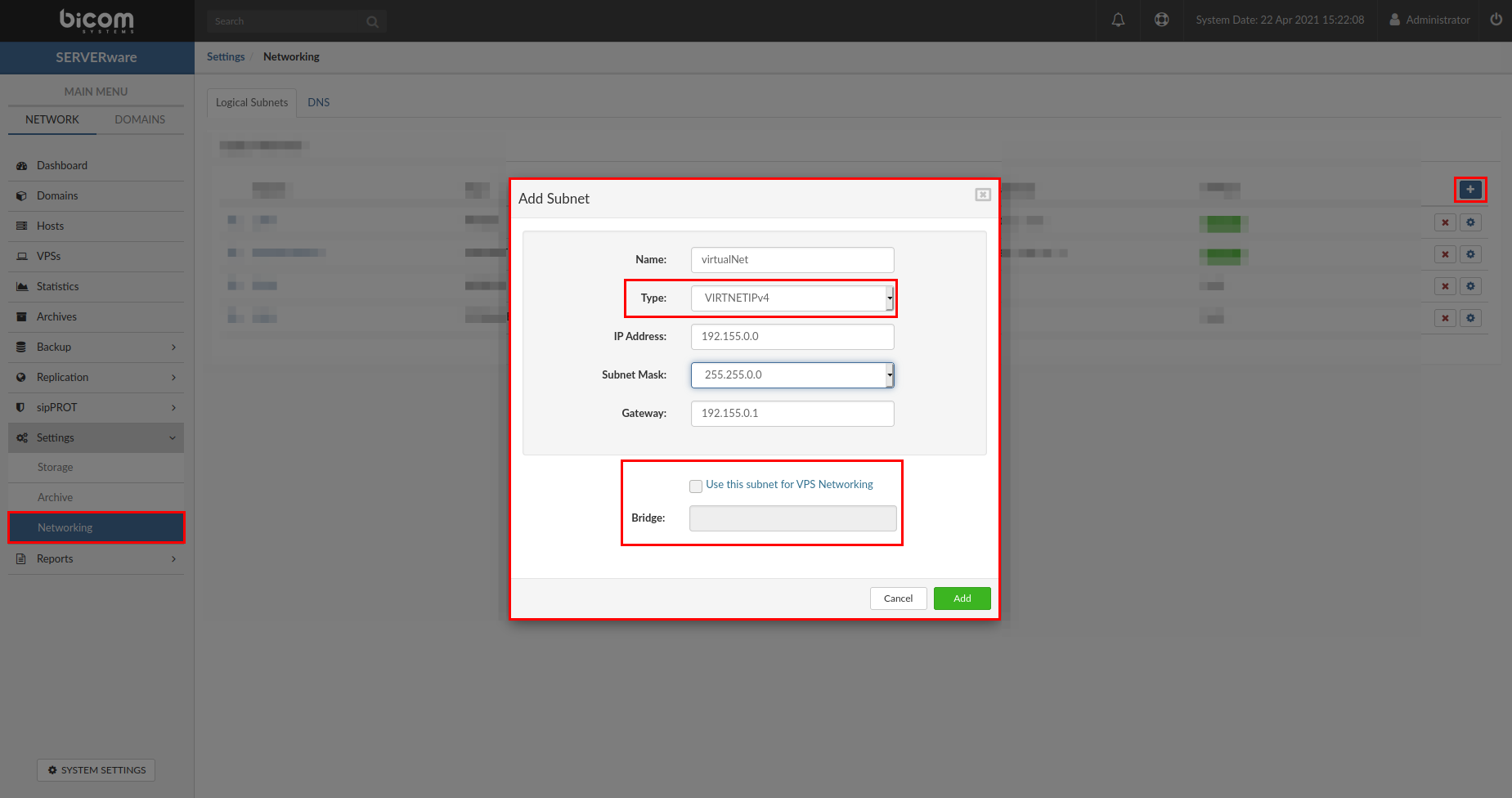Image resolution: width=1512 pixels, height=798 pixels.
Task: Enable Use this subnet for VPS Networking
Action: tap(696, 486)
